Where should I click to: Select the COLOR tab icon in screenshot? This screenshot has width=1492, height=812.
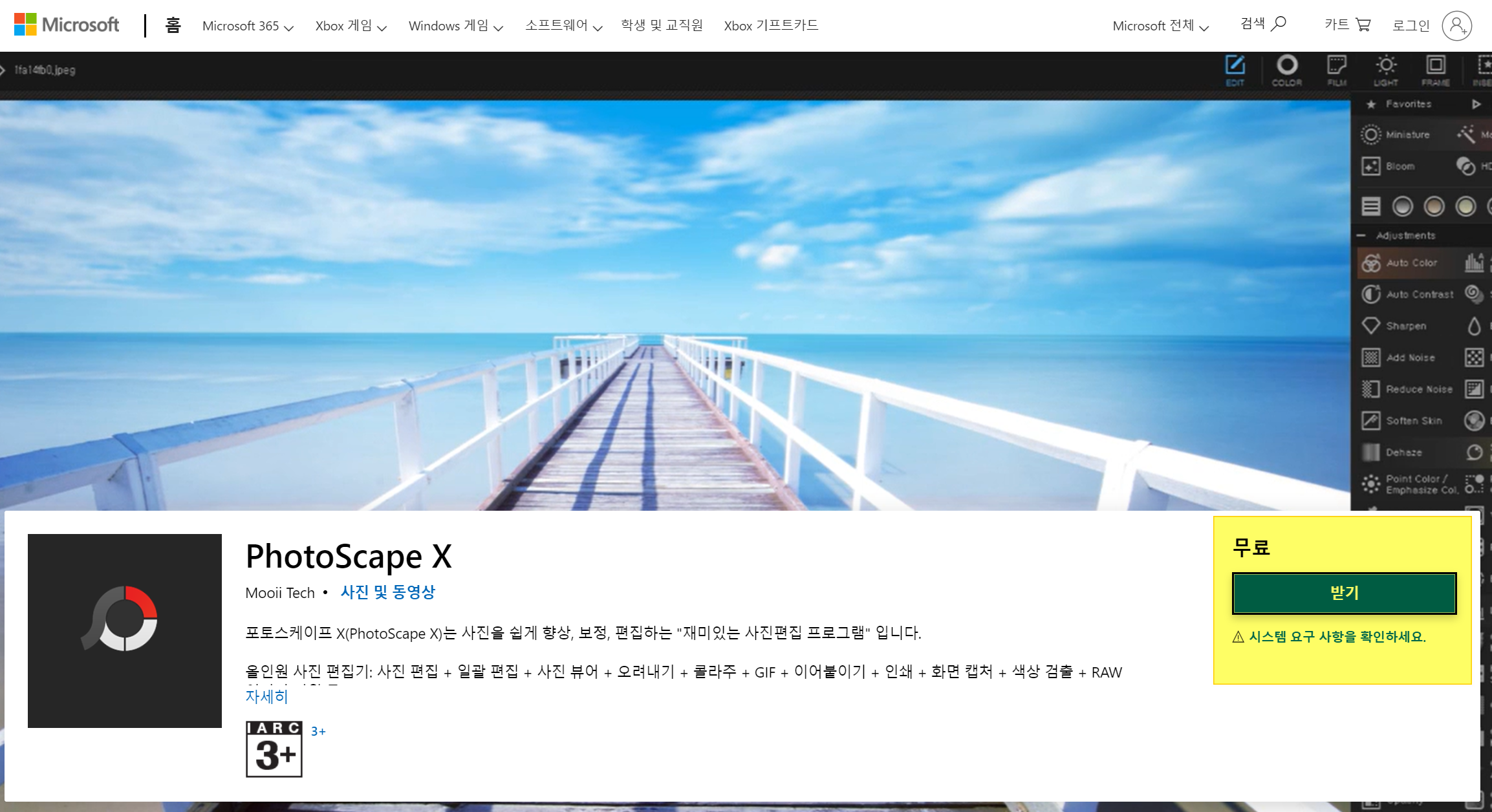(1286, 70)
